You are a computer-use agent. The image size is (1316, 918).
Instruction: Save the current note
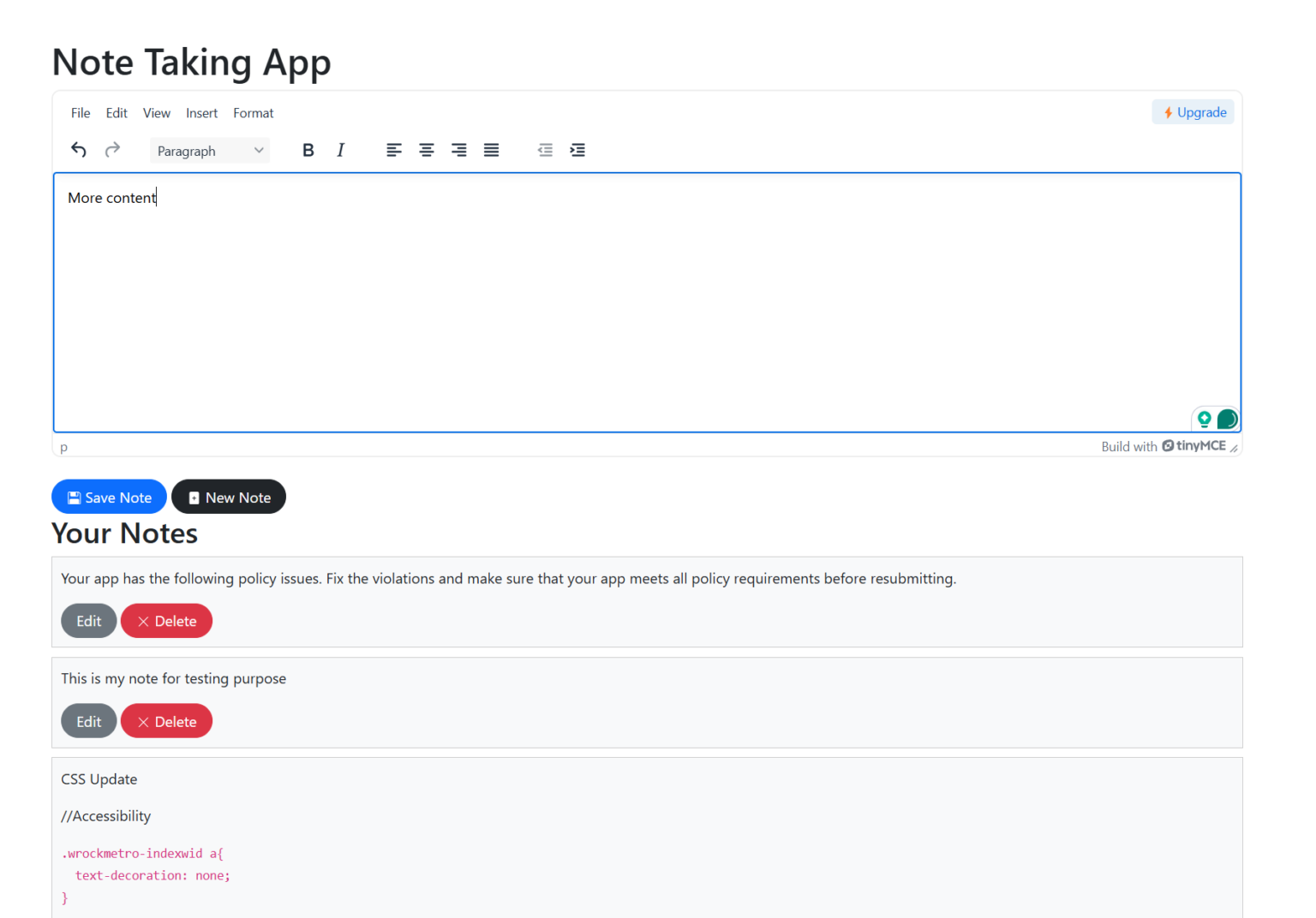click(x=109, y=497)
